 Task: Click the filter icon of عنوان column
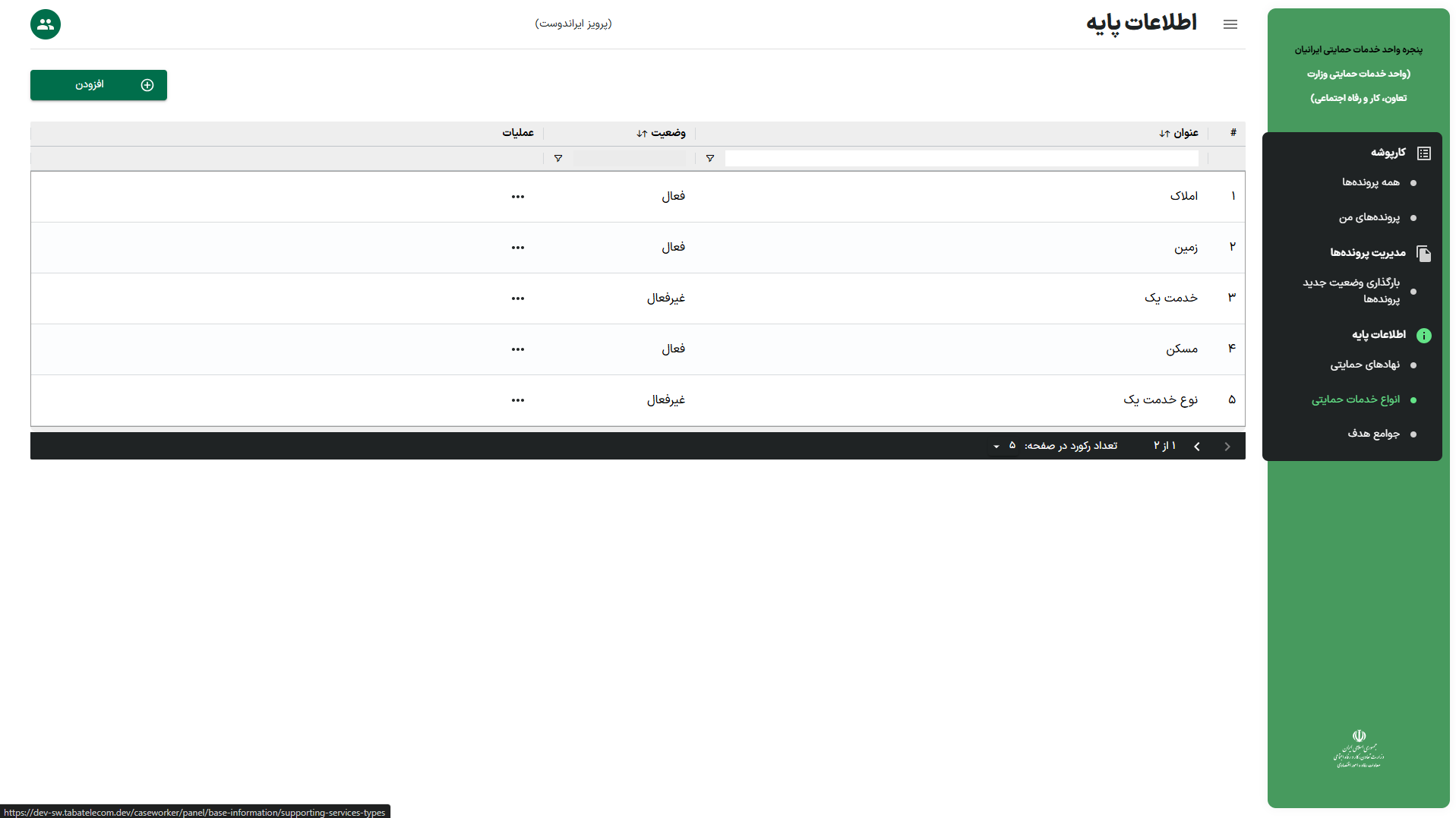(709, 159)
